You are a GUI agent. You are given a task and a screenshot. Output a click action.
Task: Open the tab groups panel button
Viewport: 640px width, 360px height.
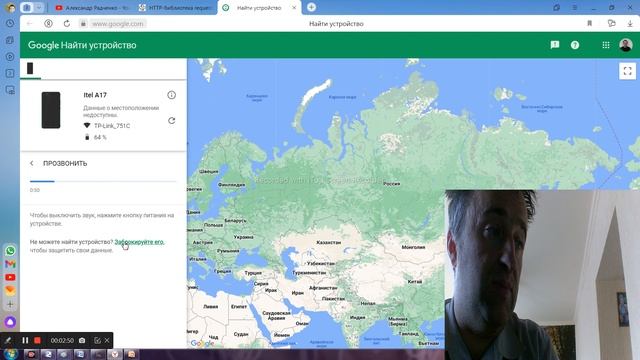tap(27, 8)
